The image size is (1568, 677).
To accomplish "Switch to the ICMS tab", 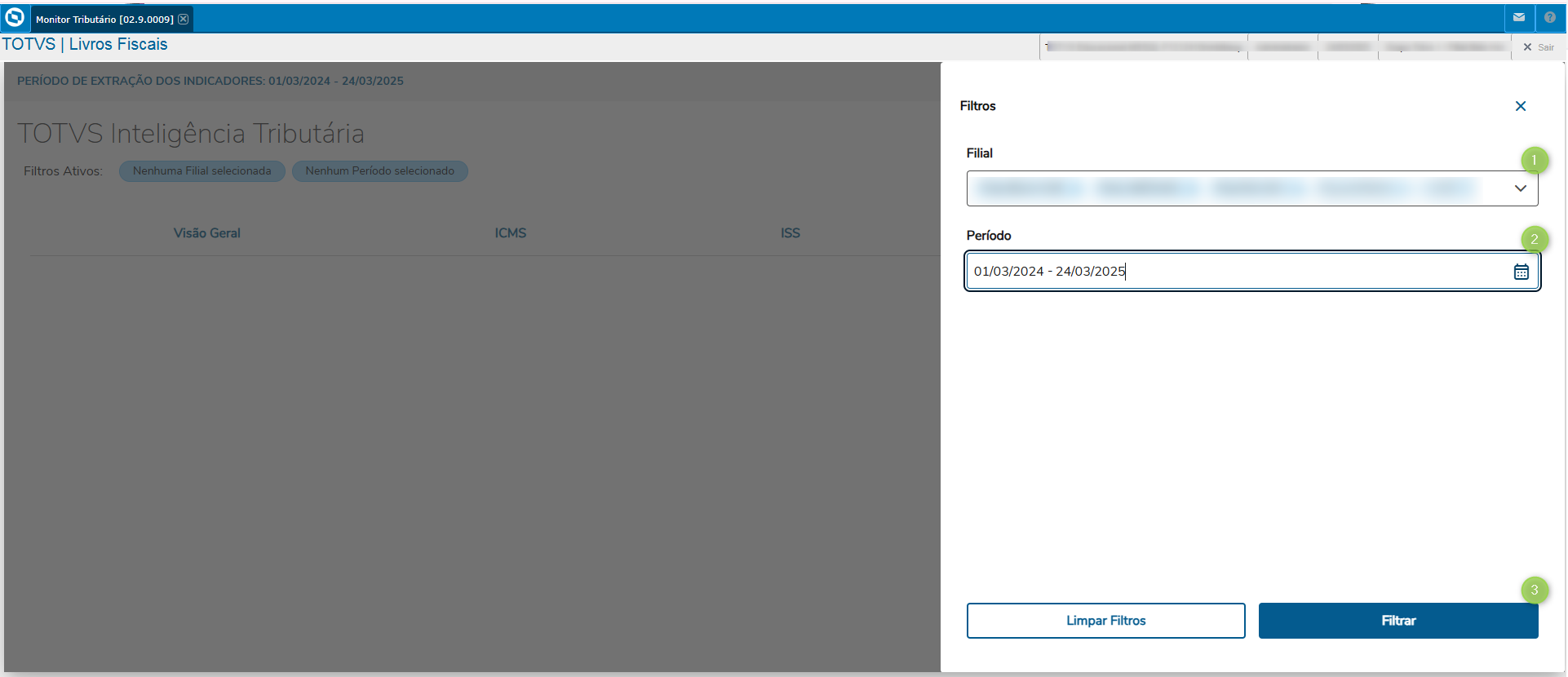I will [x=511, y=233].
